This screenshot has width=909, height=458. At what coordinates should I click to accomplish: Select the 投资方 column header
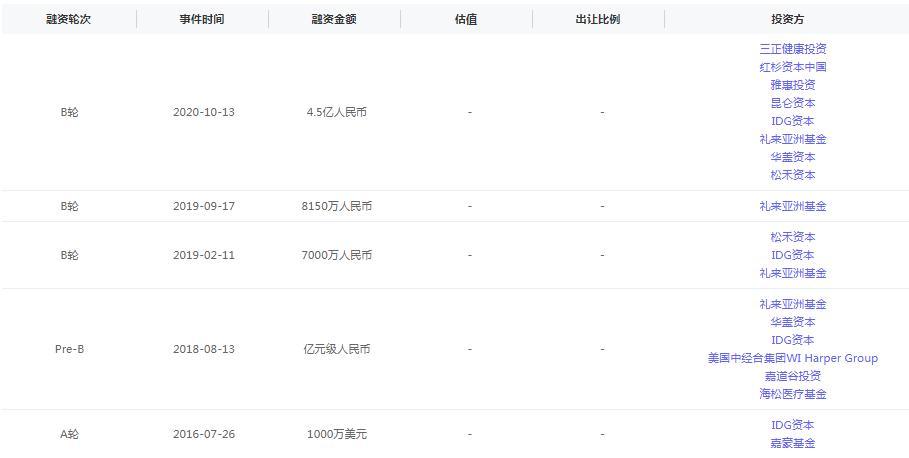click(x=787, y=19)
